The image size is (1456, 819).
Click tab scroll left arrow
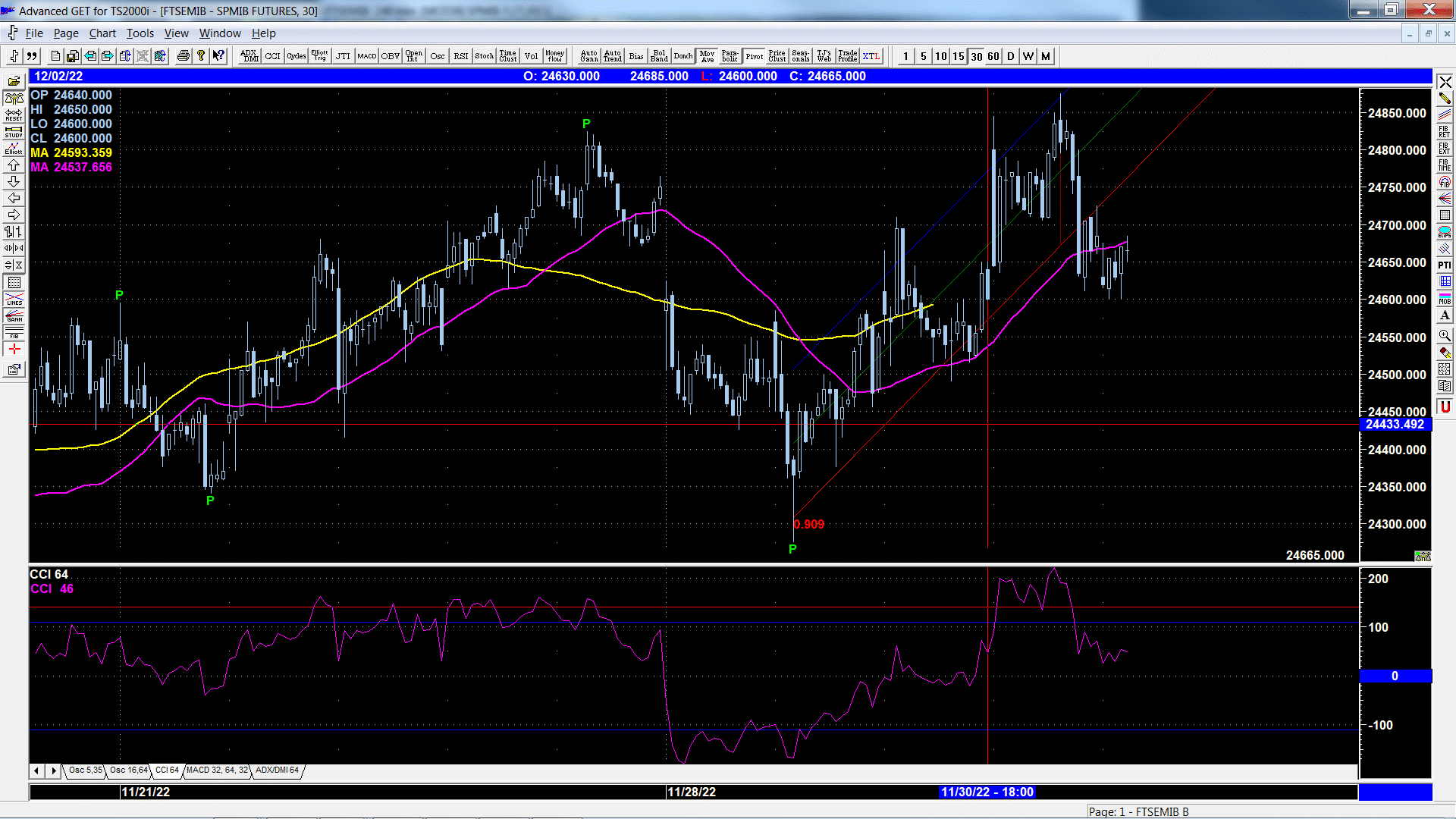[x=36, y=770]
